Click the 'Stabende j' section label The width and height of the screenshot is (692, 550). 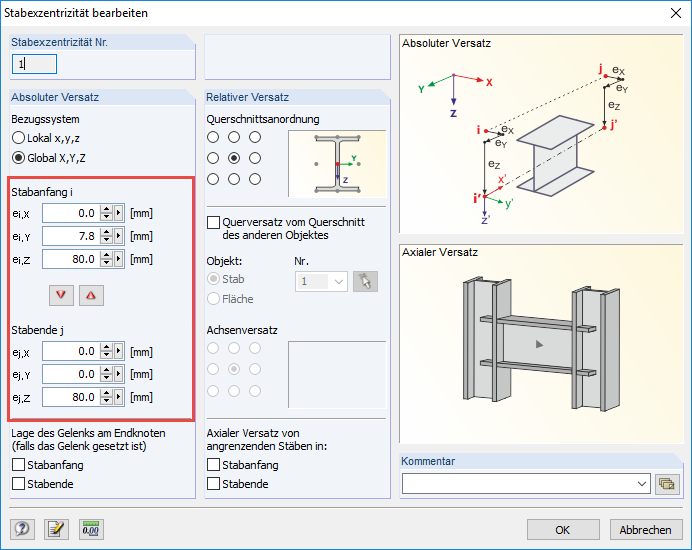tap(38, 330)
